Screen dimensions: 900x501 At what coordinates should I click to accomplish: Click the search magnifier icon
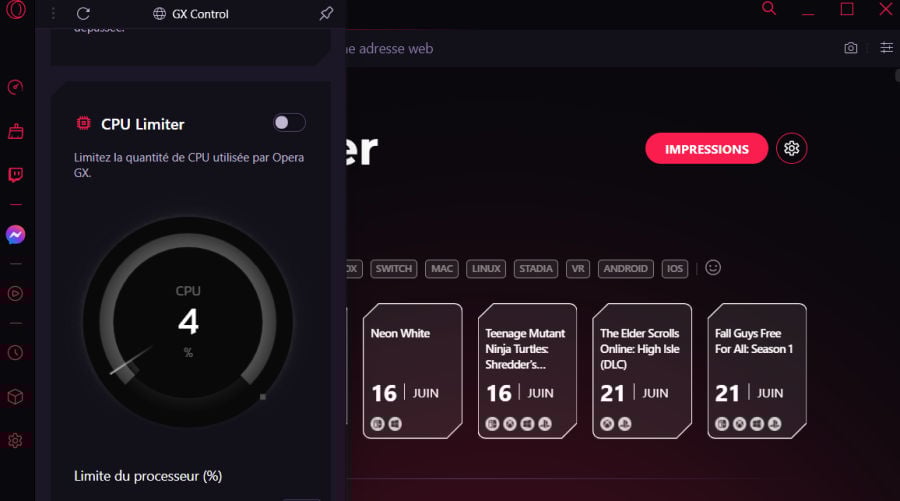(x=769, y=8)
